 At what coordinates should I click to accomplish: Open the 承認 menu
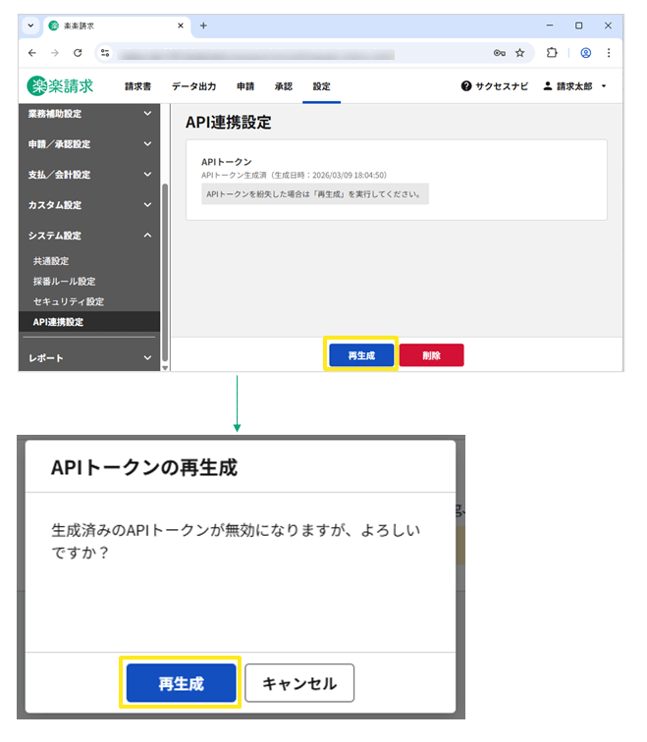click(x=284, y=86)
